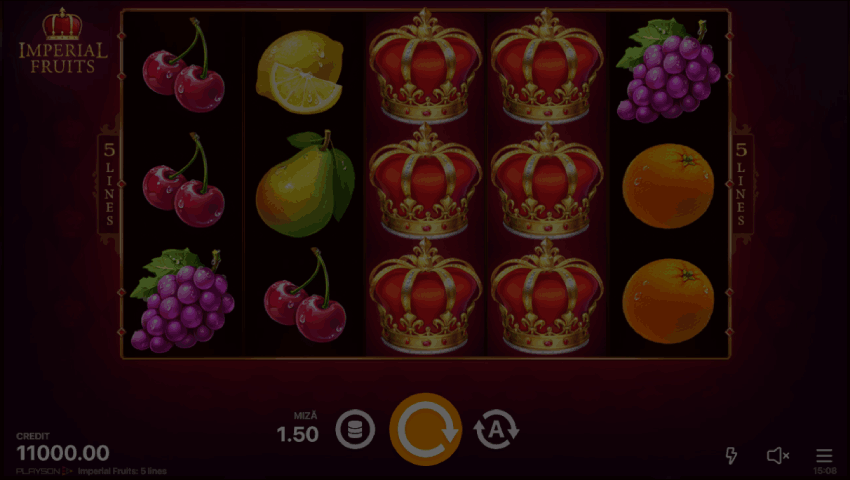Click the bottom crown on reel four
The width and height of the screenshot is (850, 480).
(x=547, y=297)
